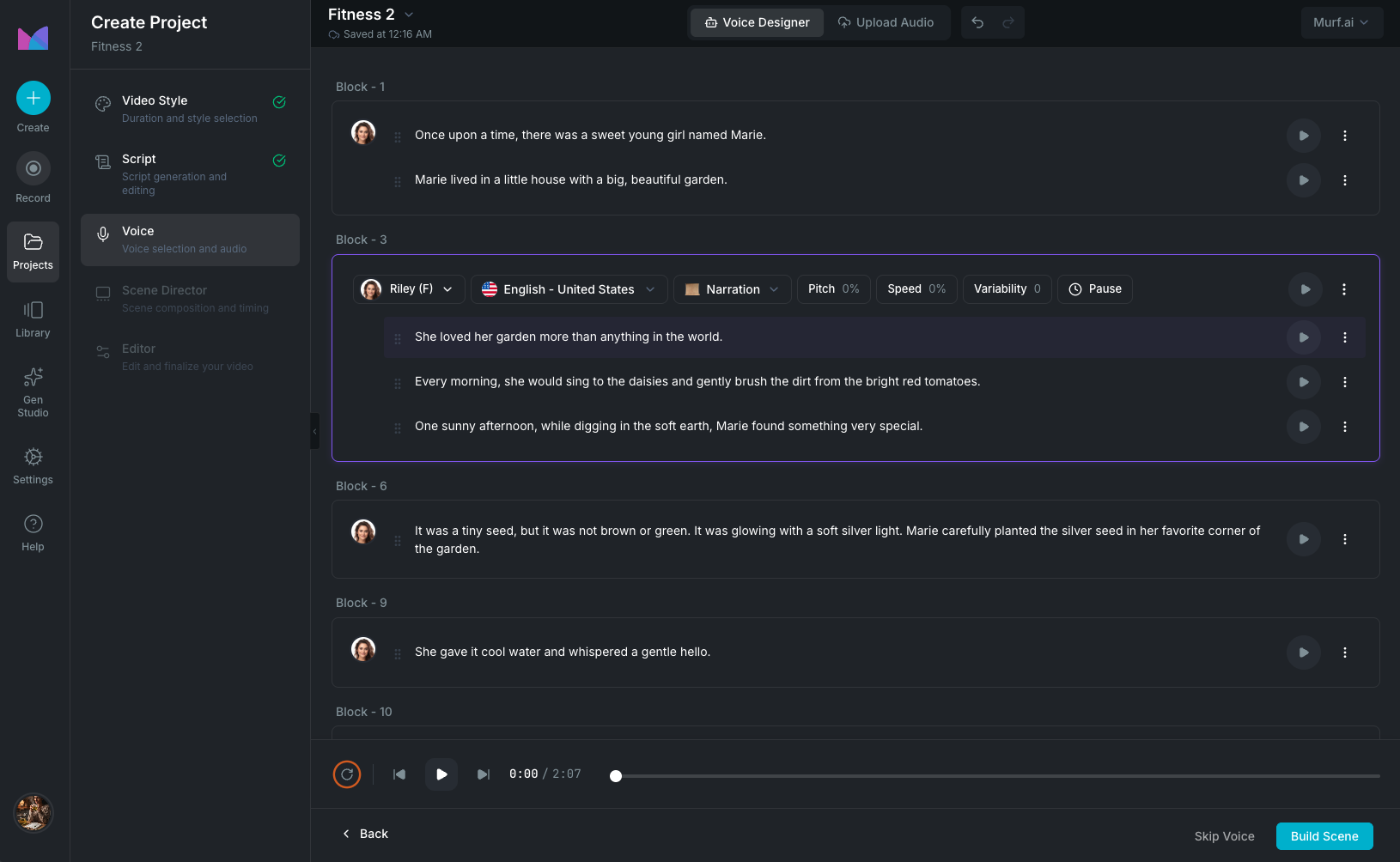
Task: Collapse the left project steps panel
Action: 314,431
